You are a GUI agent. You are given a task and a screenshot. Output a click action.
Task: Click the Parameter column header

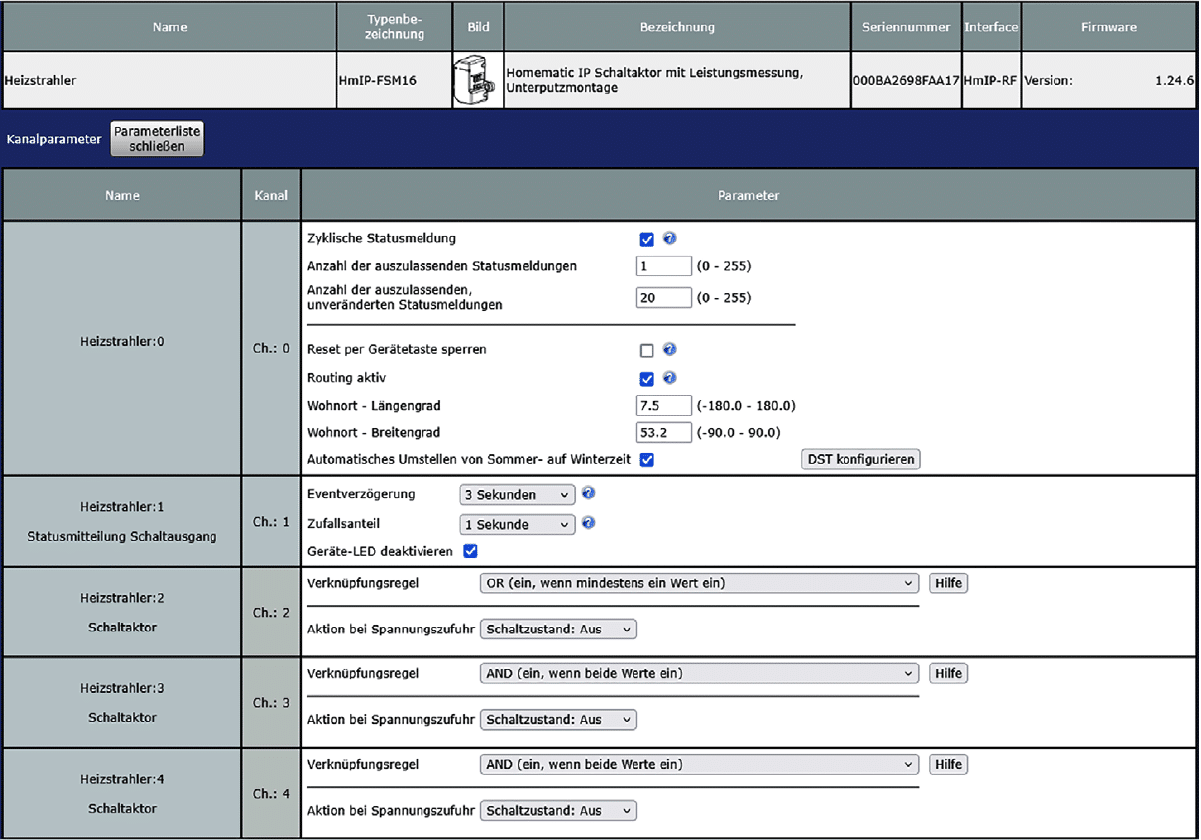click(748, 196)
